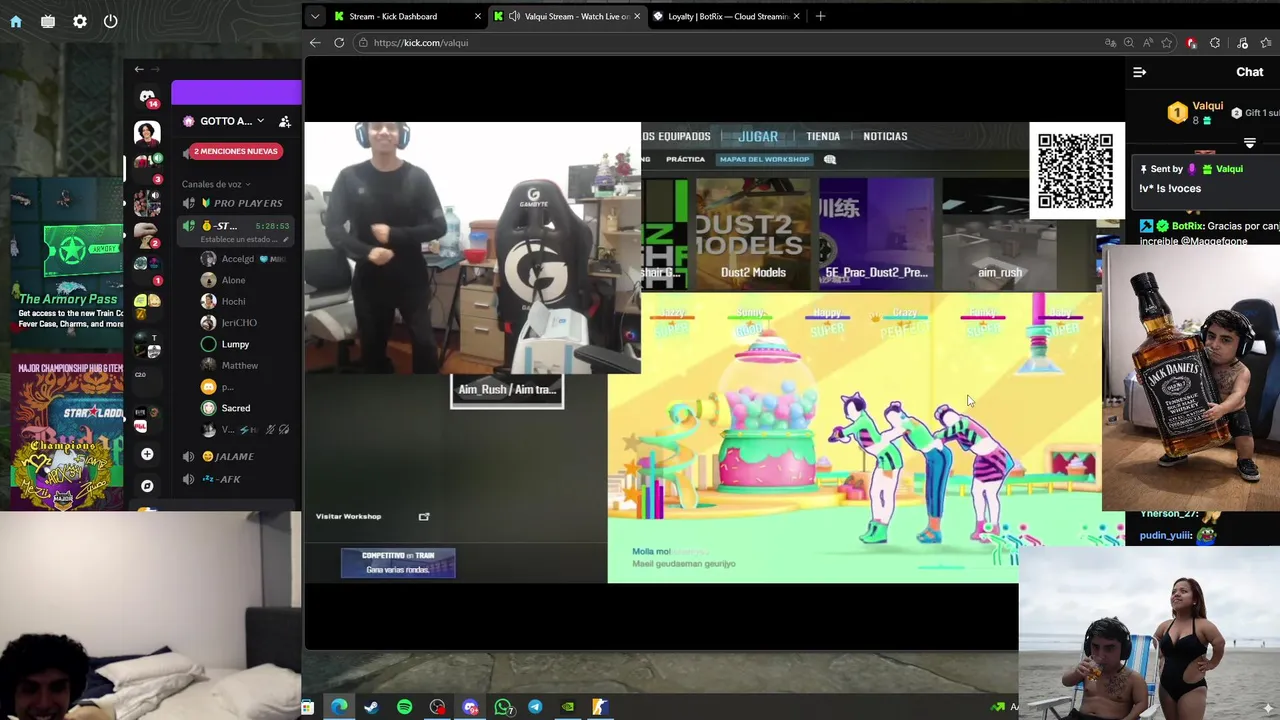The image size is (1280, 720).
Task: Select the aim_rush workshop map
Action: [999, 232]
